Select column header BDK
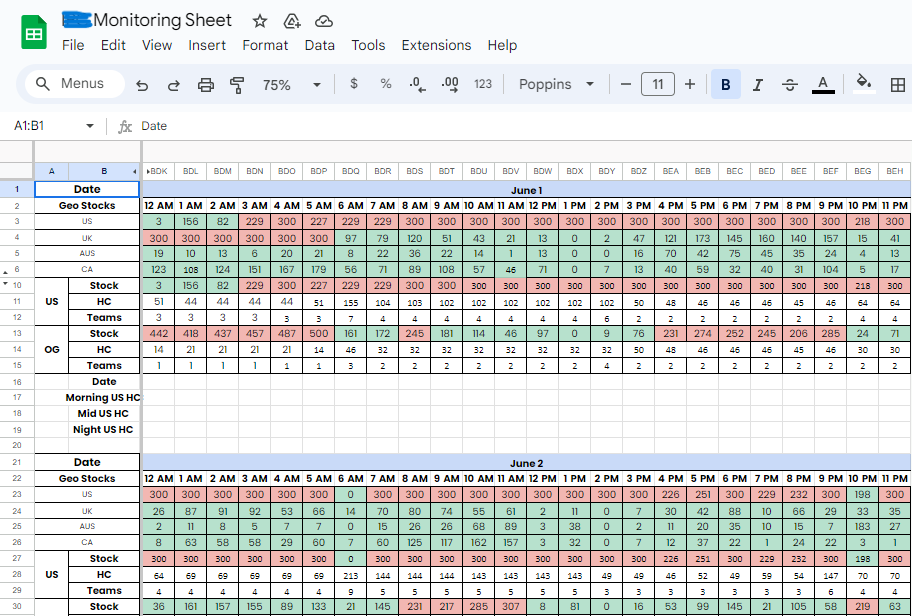This screenshot has width=912, height=616. pos(159,172)
